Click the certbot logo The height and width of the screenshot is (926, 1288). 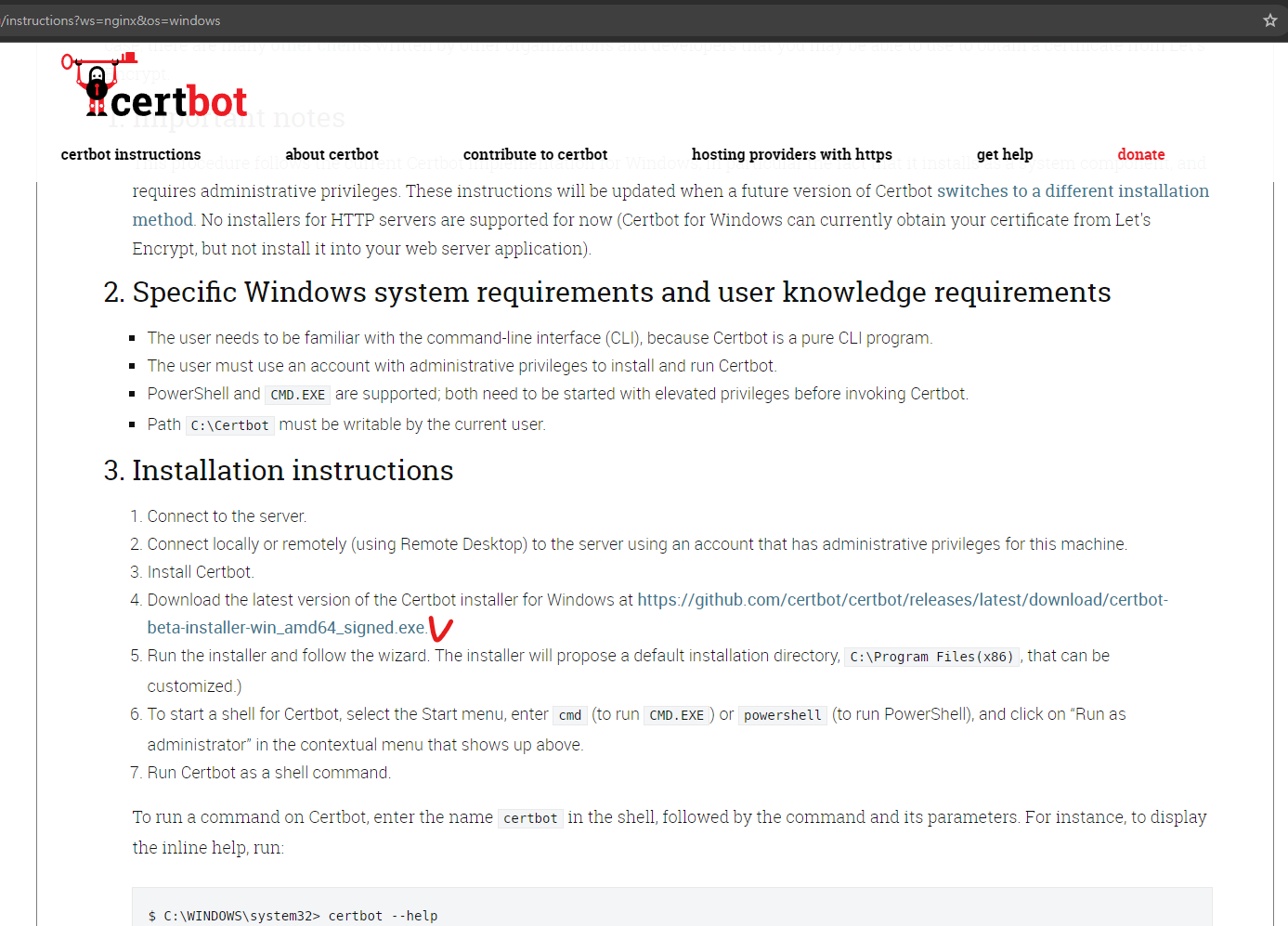coord(154,86)
